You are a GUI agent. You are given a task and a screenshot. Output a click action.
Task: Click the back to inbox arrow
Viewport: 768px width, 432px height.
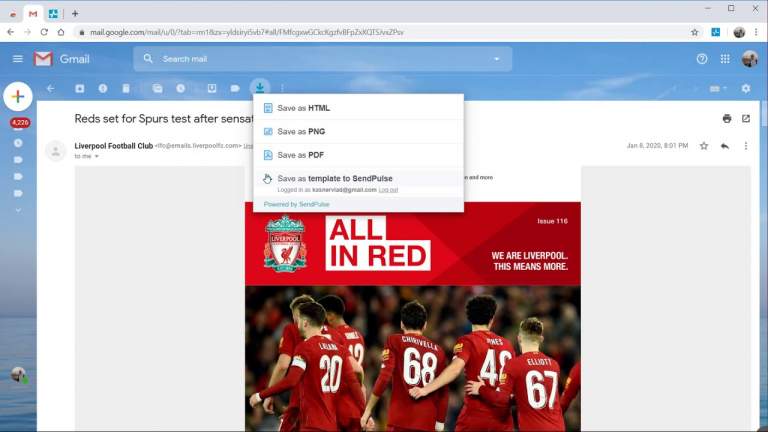coord(50,88)
